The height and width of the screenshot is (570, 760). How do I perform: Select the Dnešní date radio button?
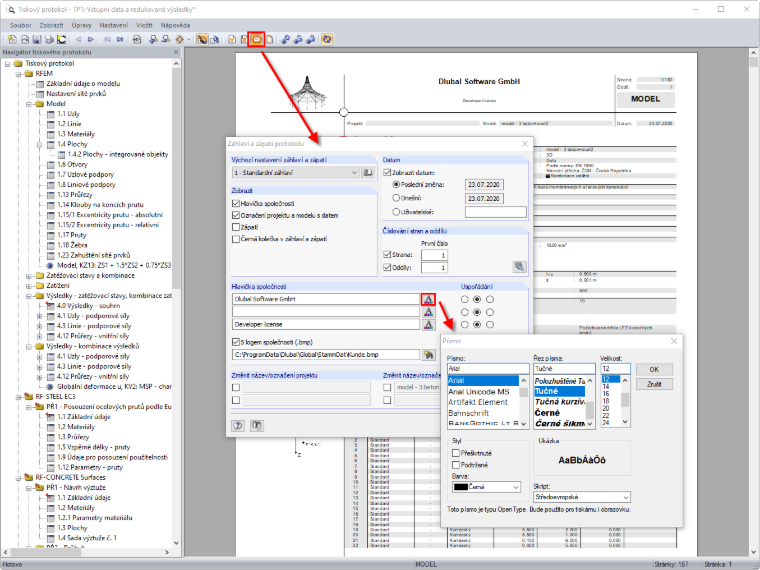point(396,198)
